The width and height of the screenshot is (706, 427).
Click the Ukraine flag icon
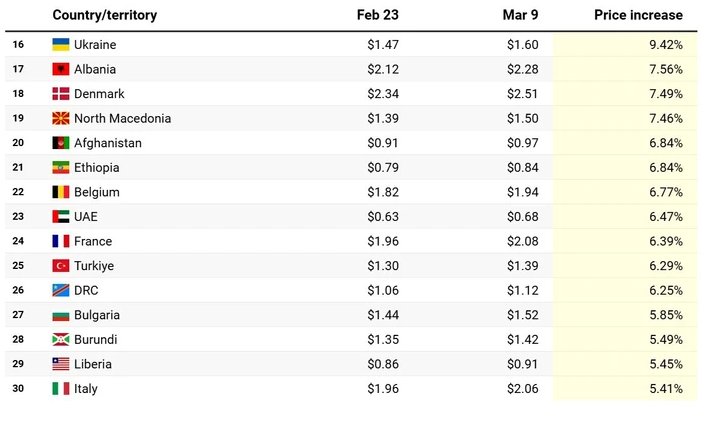[x=61, y=45]
